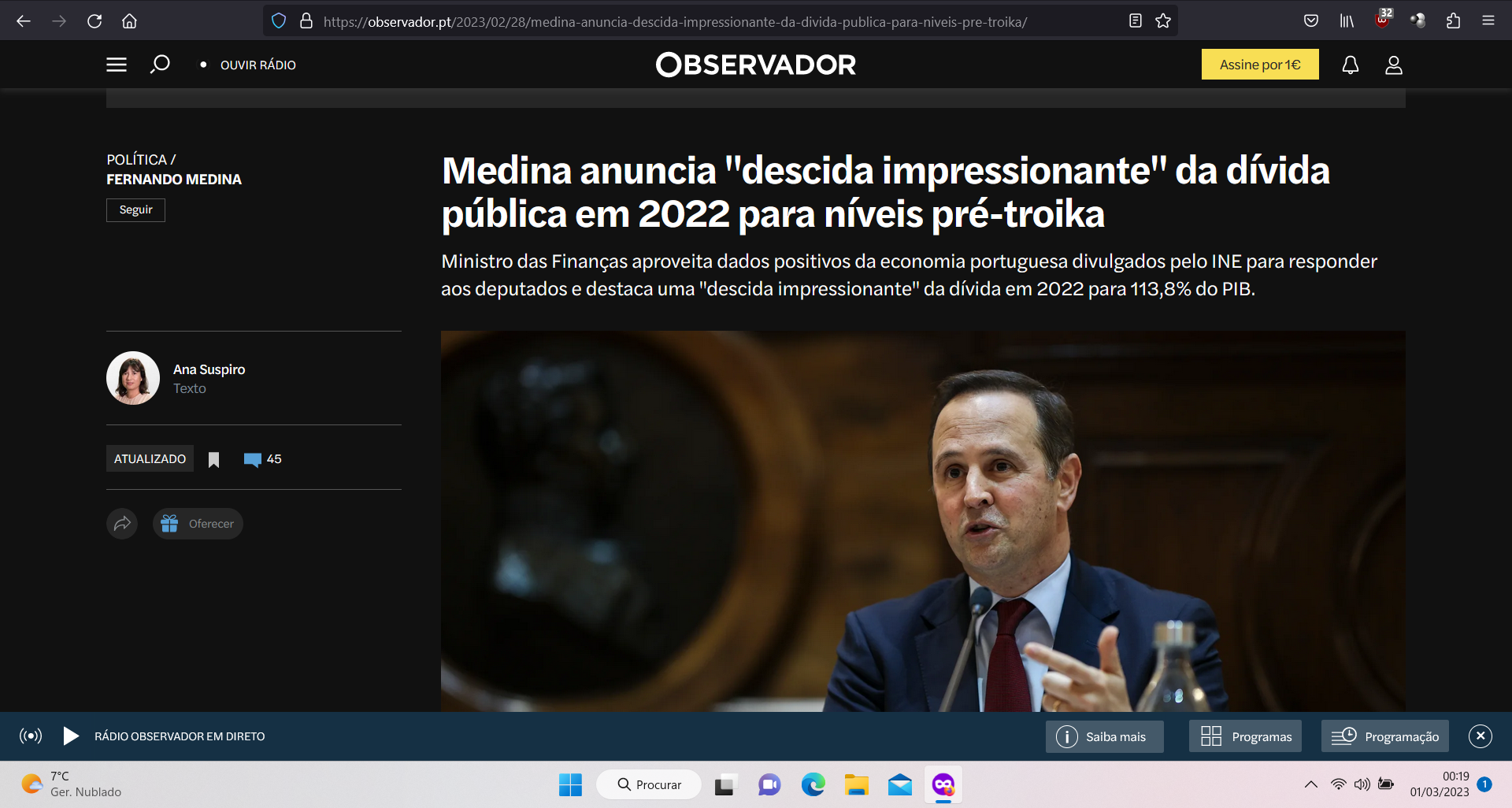Open notifications bell icon
The image size is (1512, 808).
[x=1351, y=65]
